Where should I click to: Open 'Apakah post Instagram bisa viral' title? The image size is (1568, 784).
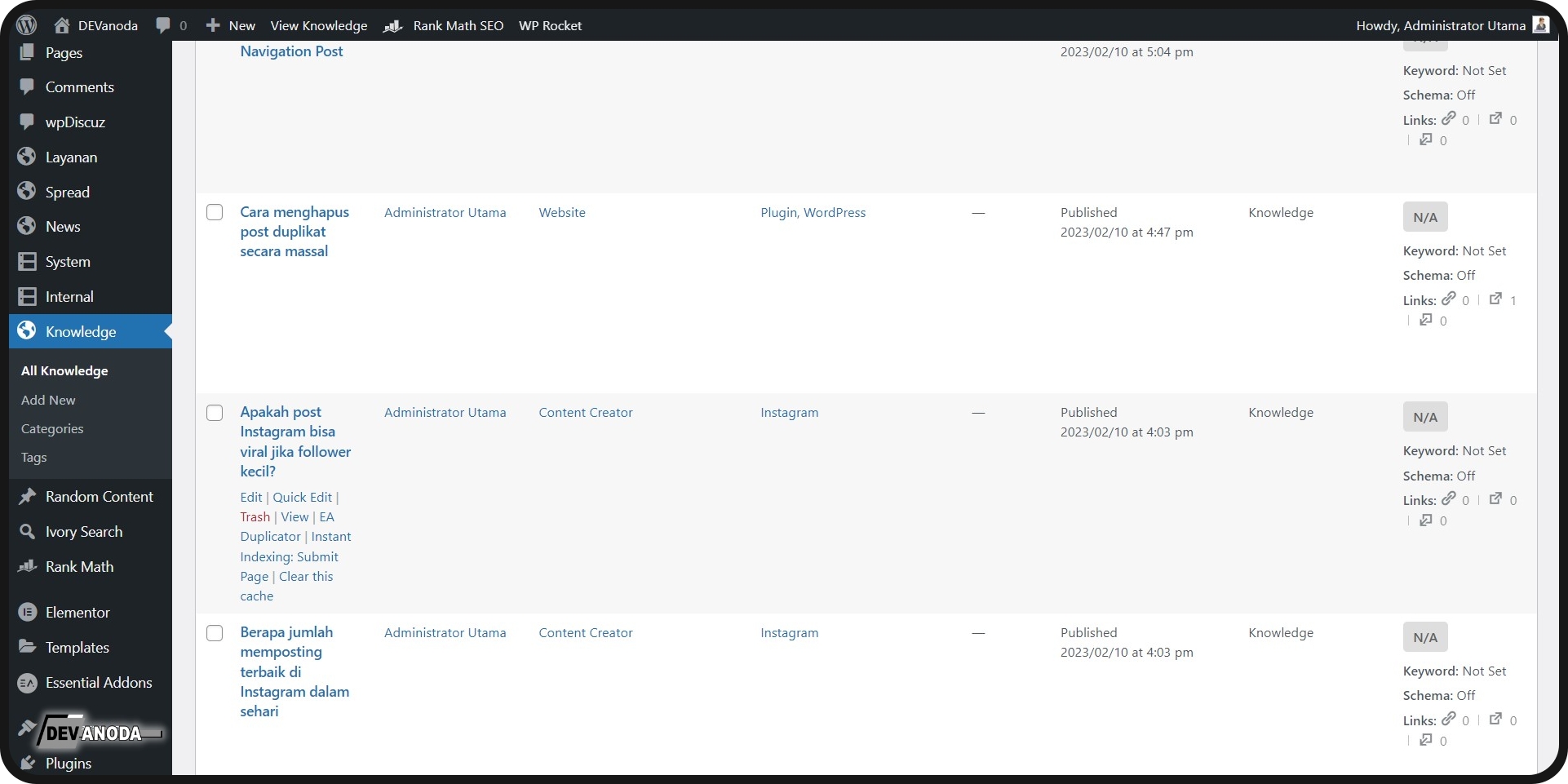point(295,441)
